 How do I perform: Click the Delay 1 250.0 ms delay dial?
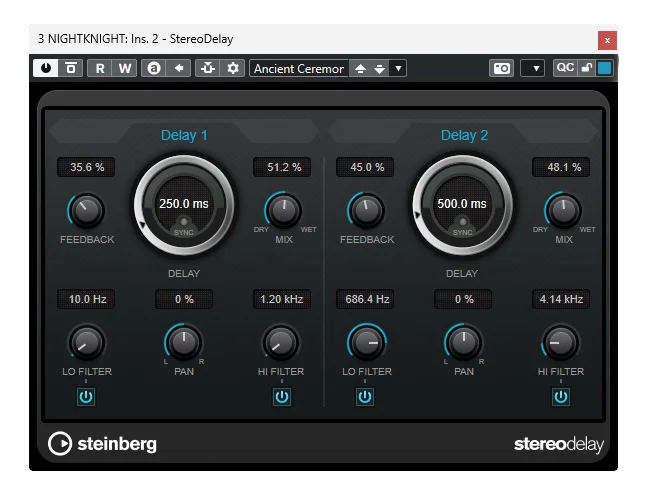pos(184,205)
